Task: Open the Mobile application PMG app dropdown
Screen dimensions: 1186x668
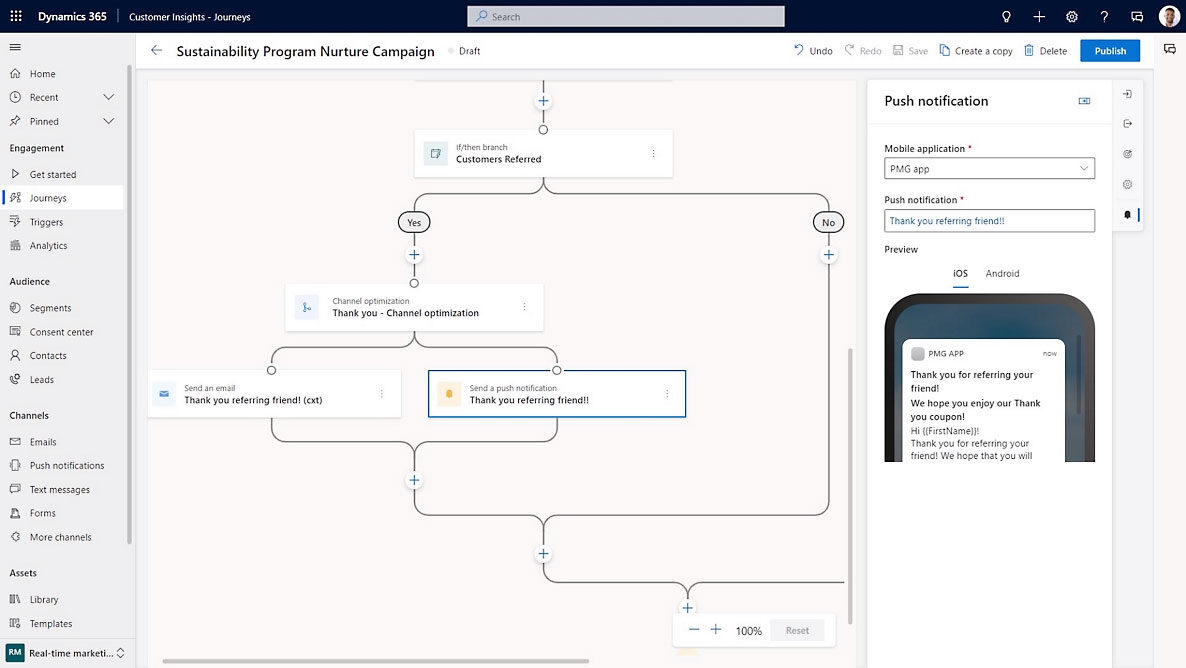Action: 989,169
